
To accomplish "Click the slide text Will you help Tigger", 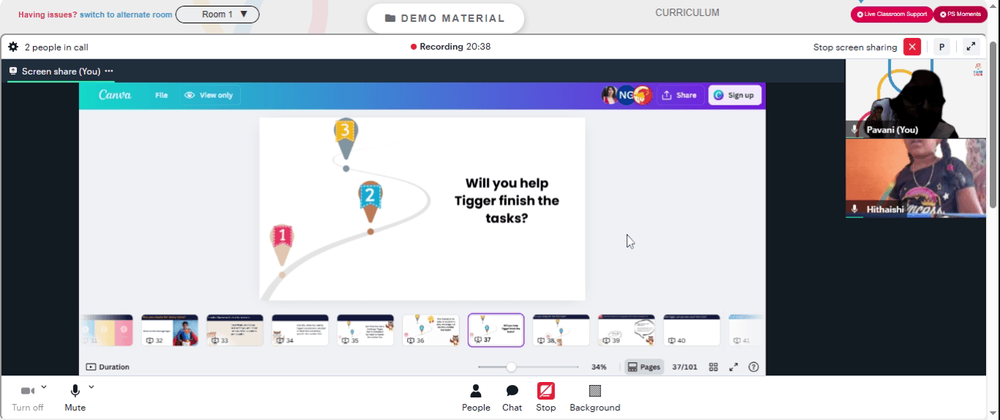I will (x=507, y=201).
